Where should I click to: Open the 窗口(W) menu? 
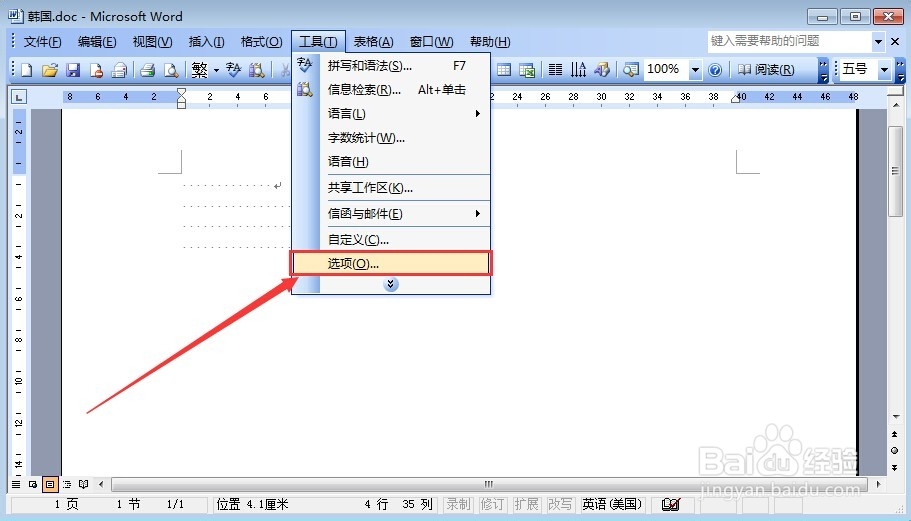click(x=431, y=42)
